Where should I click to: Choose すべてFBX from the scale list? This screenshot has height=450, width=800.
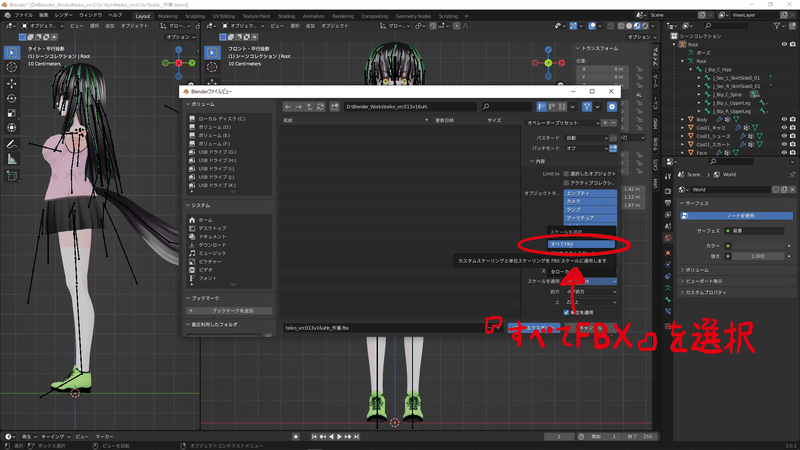click(x=582, y=244)
